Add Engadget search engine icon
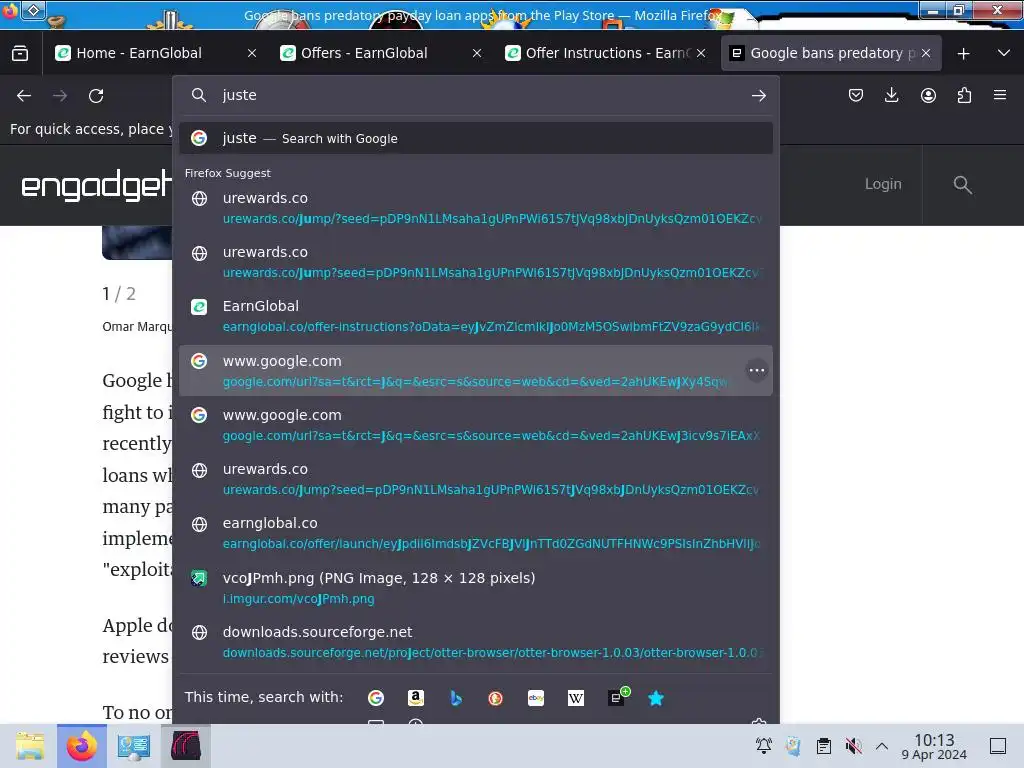 [616, 697]
